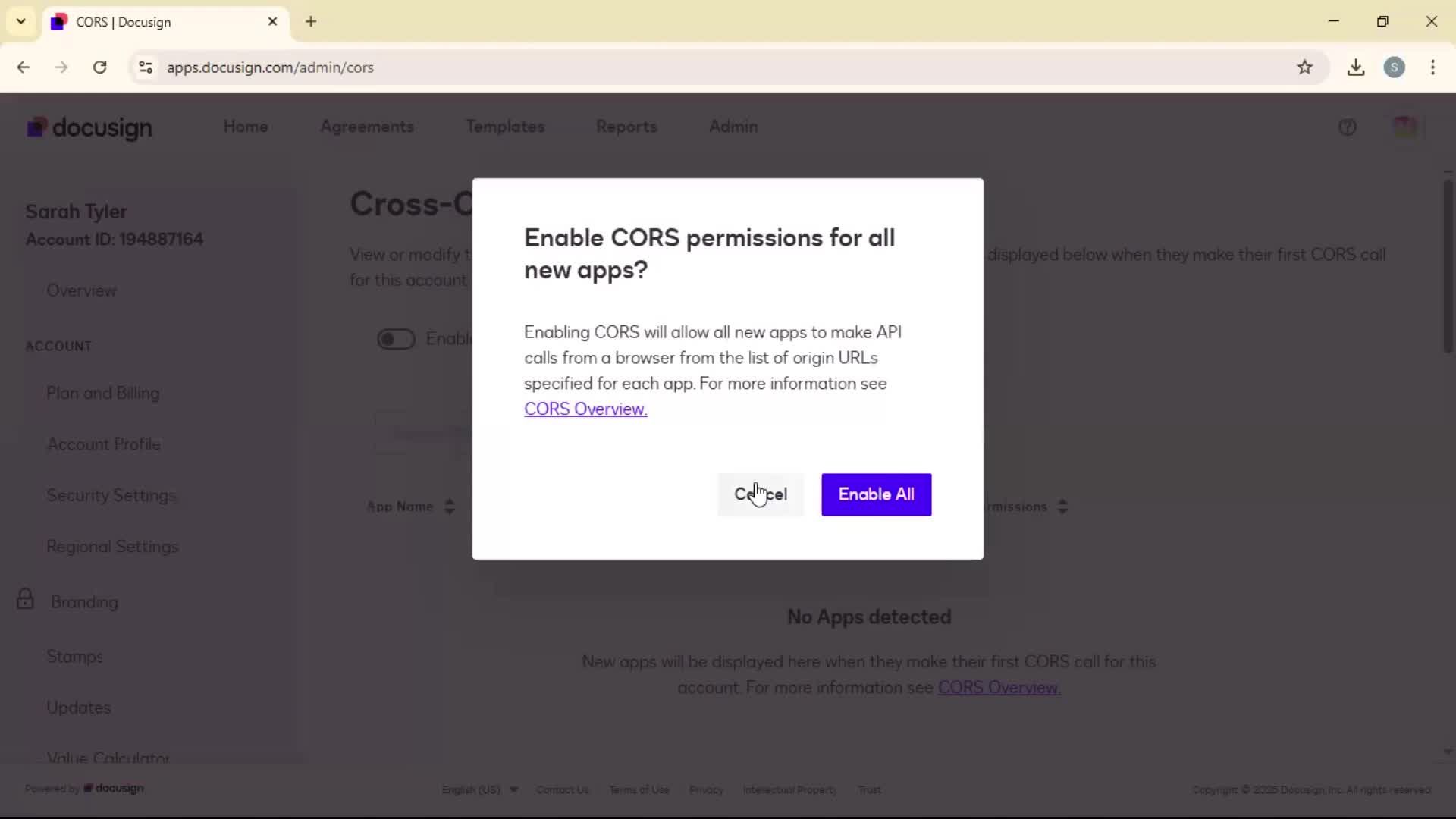Click the lock icon beside Branding
The height and width of the screenshot is (819, 1456).
[25, 599]
